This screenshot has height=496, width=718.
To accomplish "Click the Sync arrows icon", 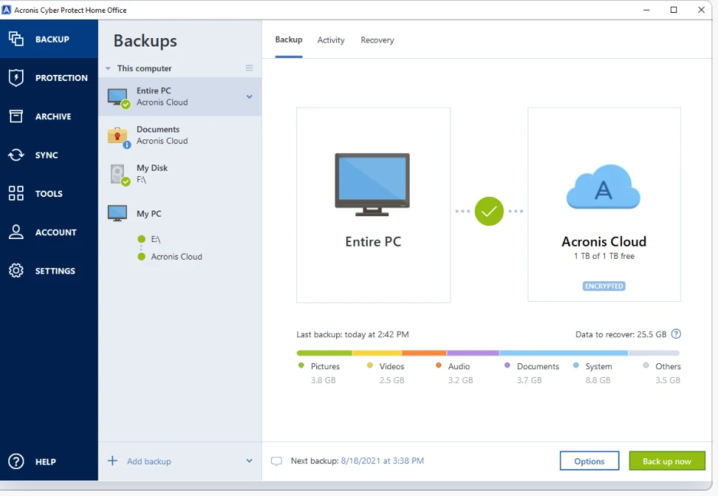I will point(16,155).
